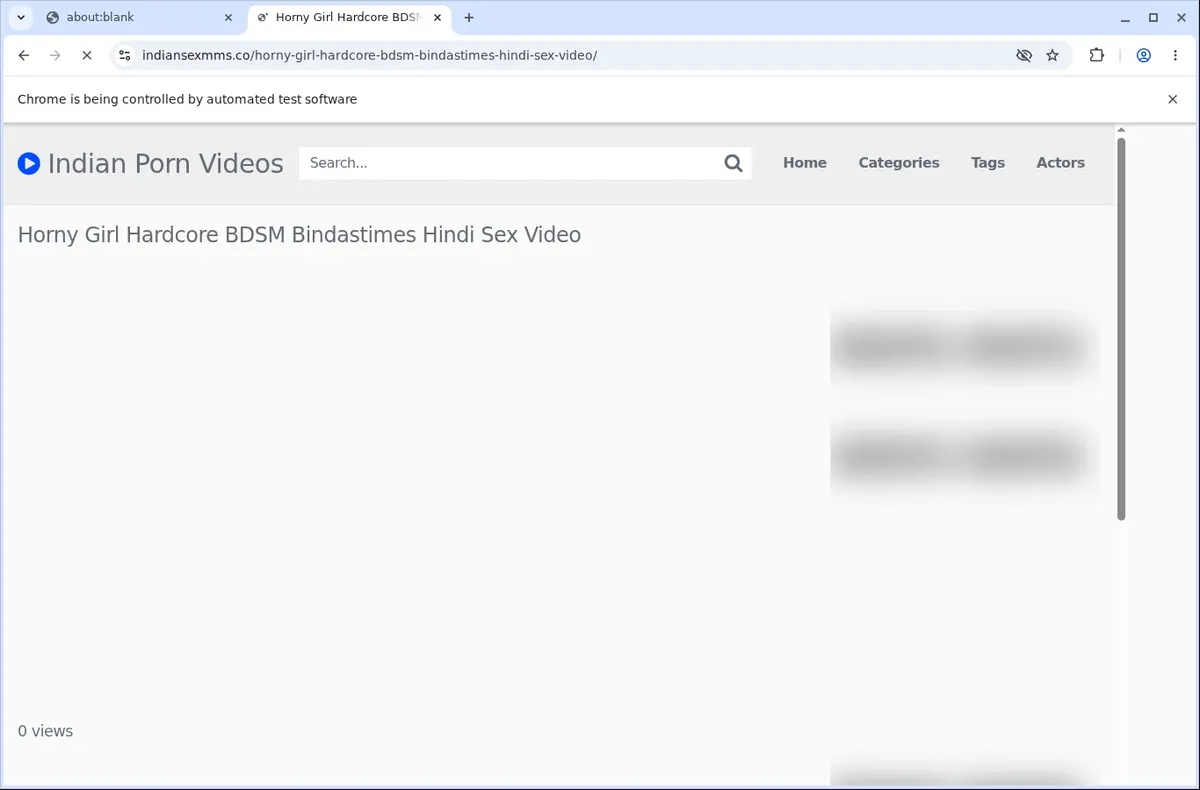Expand the tab search dropdown arrow

[20, 17]
